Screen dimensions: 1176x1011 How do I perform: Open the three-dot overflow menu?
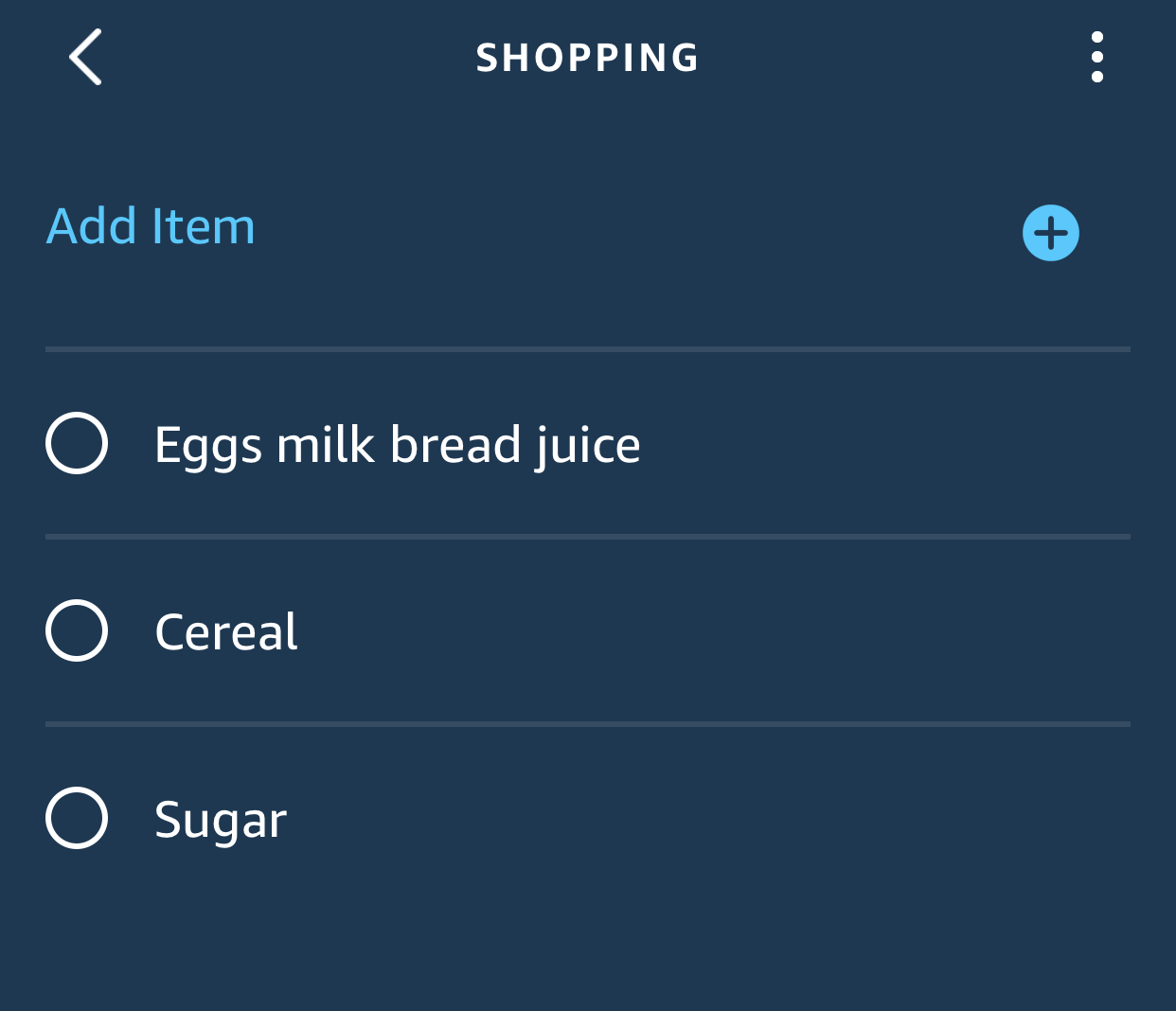(1096, 57)
